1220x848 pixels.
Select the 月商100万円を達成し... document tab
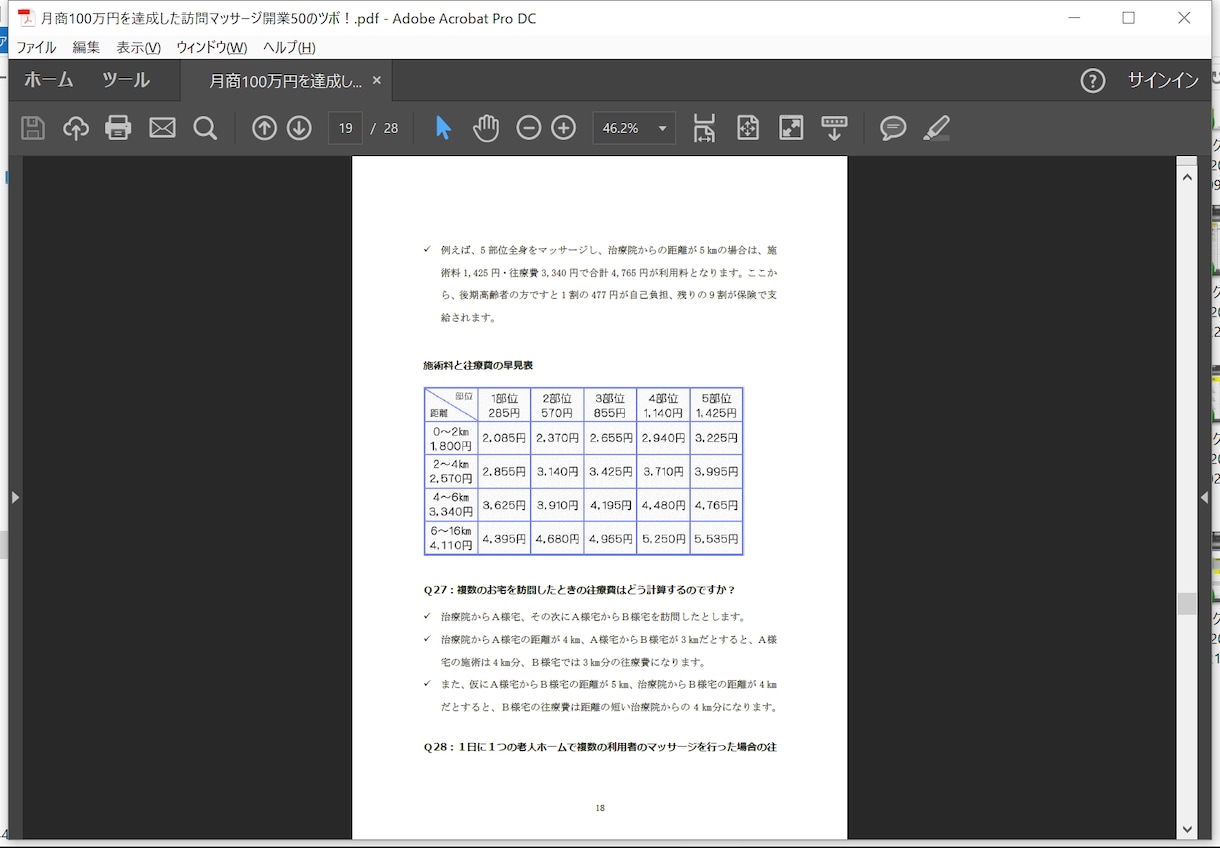pos(285,81)
